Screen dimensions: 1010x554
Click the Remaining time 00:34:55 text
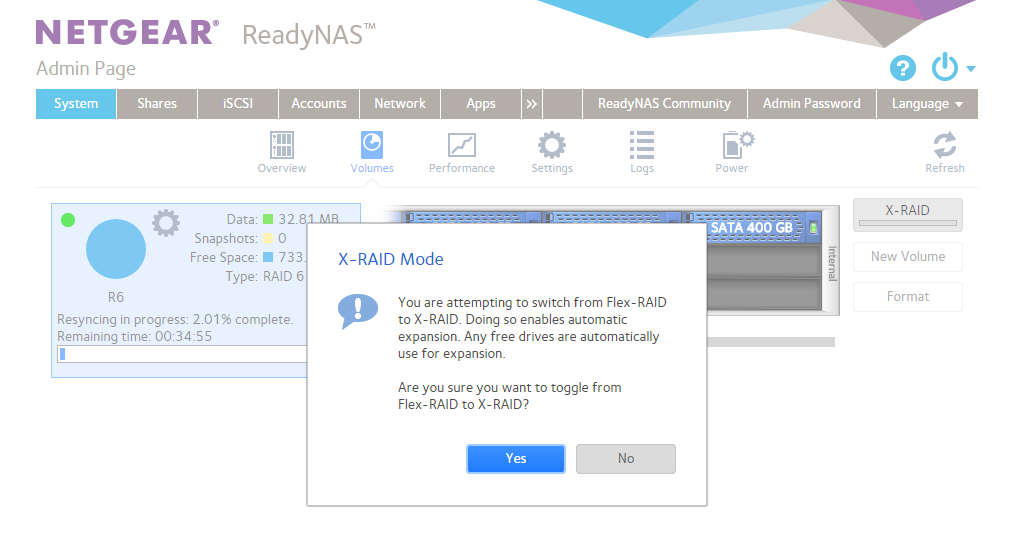134,336
